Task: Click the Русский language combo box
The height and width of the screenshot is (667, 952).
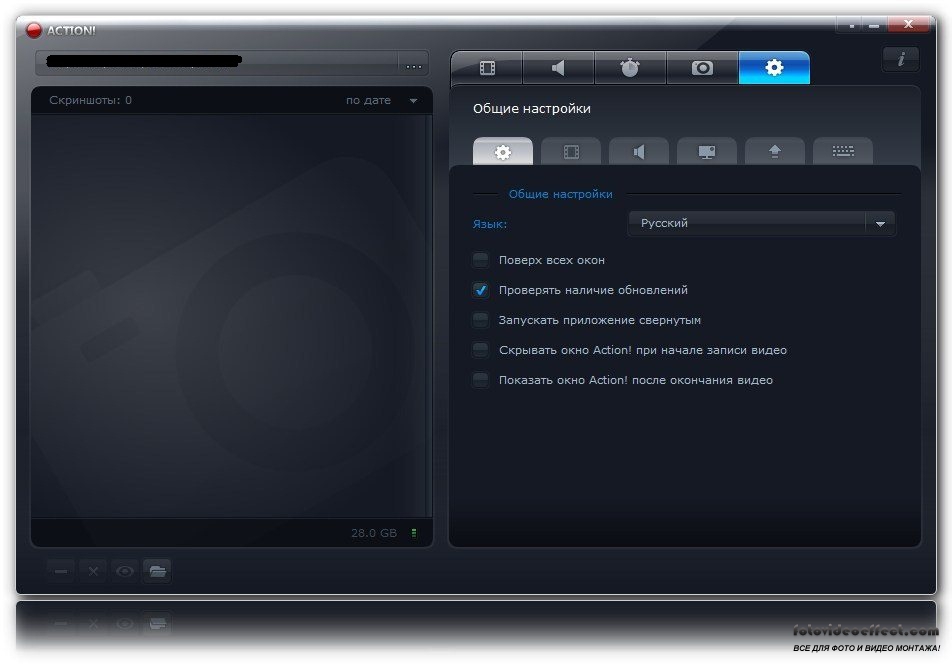Action: tap(761, 223)
